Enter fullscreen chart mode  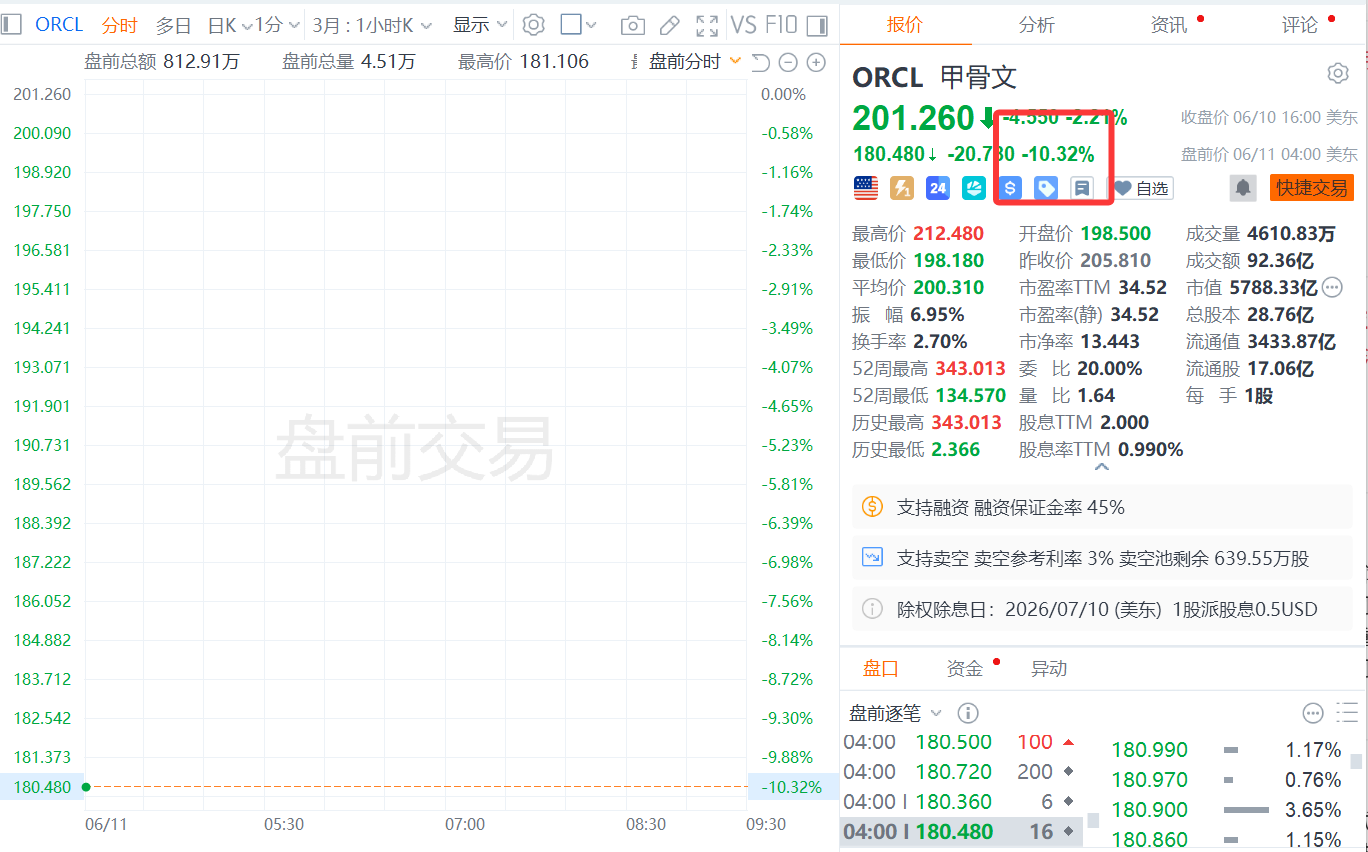click(707, 25)
